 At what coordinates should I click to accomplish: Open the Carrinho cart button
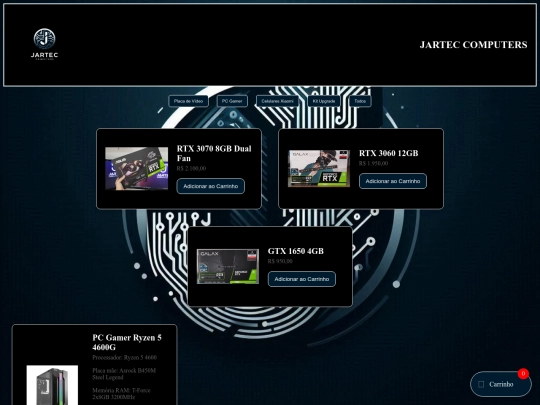501,384
